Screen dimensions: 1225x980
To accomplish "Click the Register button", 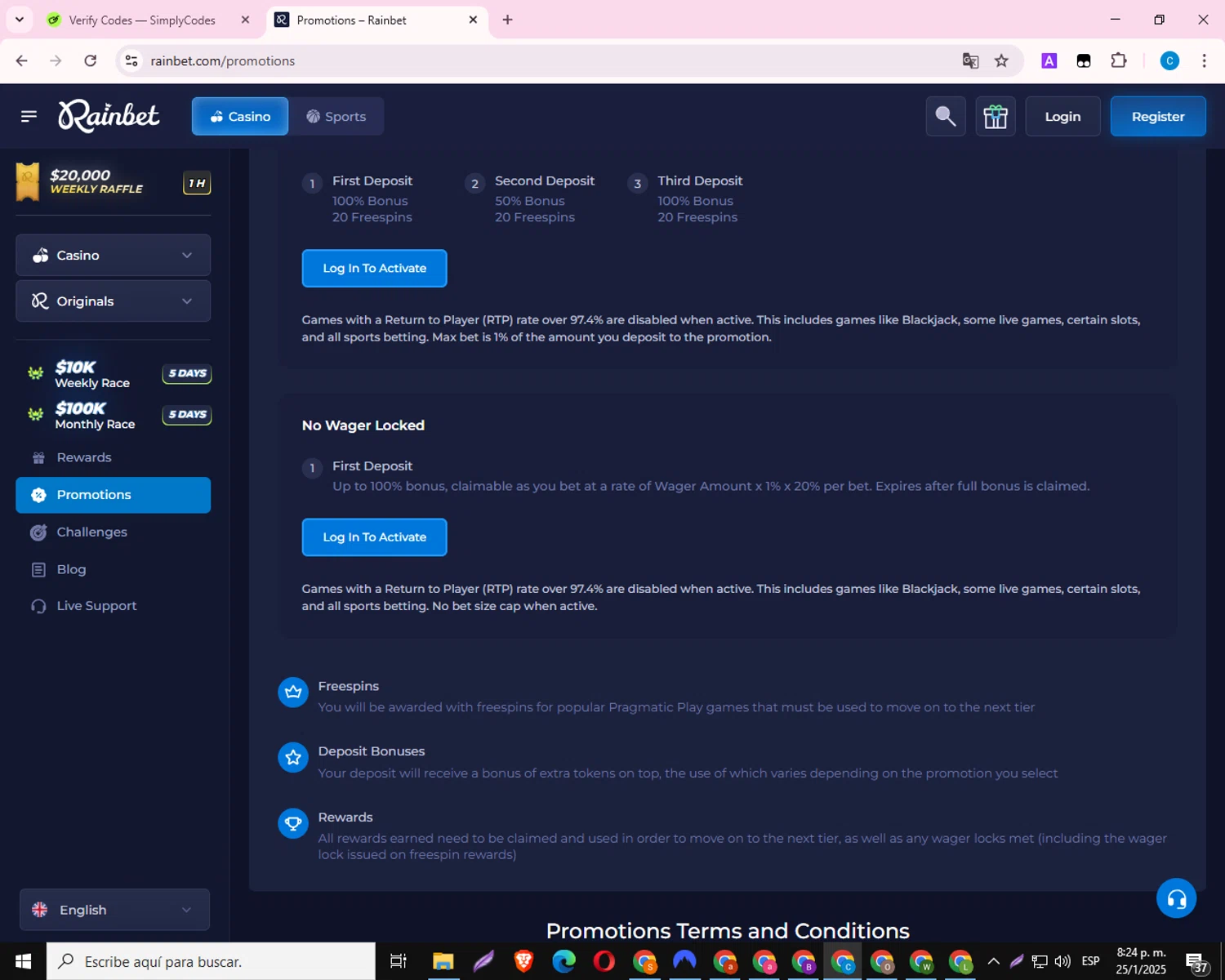I will (1158, 116).
